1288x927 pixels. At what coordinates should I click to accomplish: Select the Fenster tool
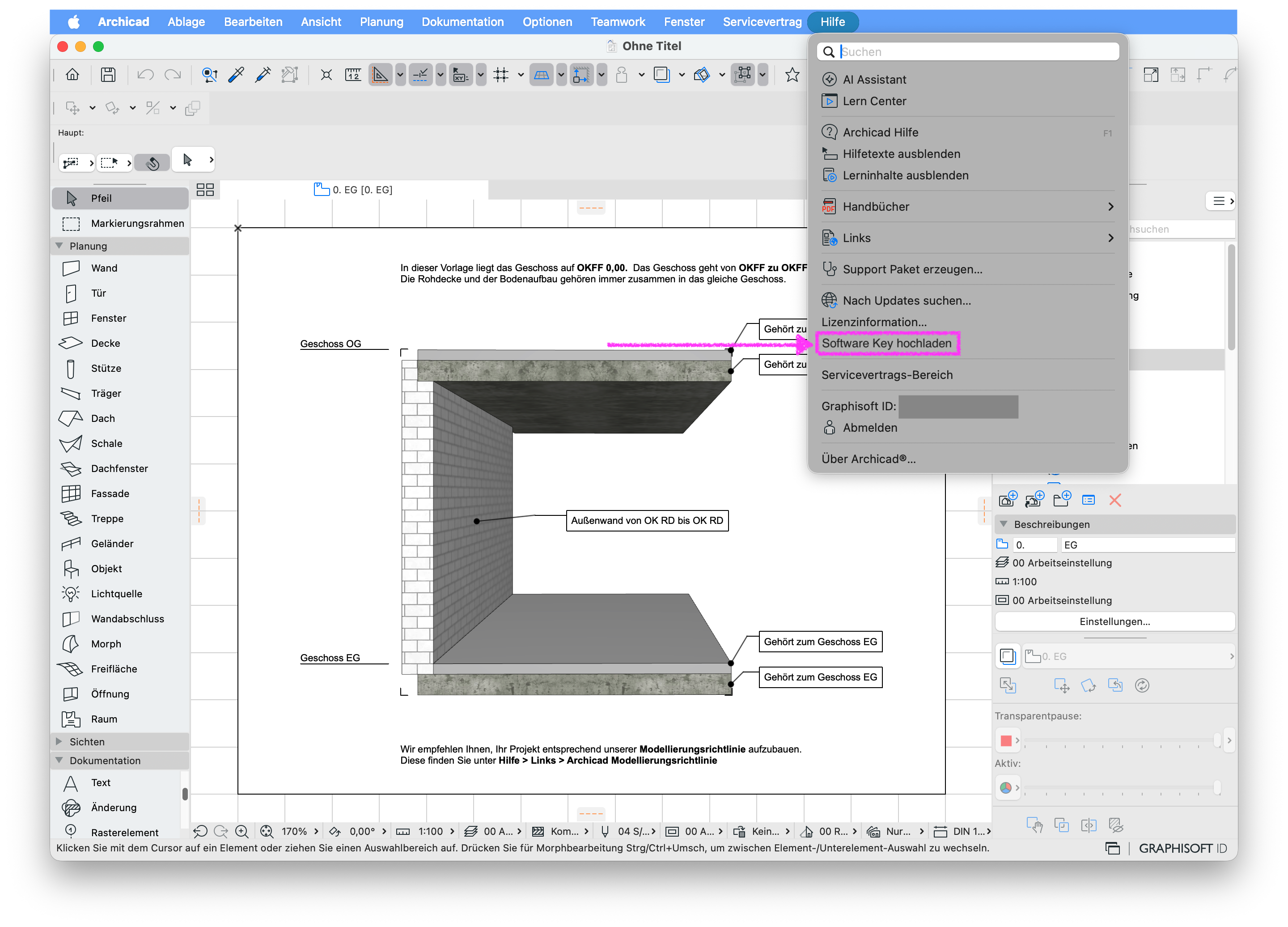click(120, 318)
